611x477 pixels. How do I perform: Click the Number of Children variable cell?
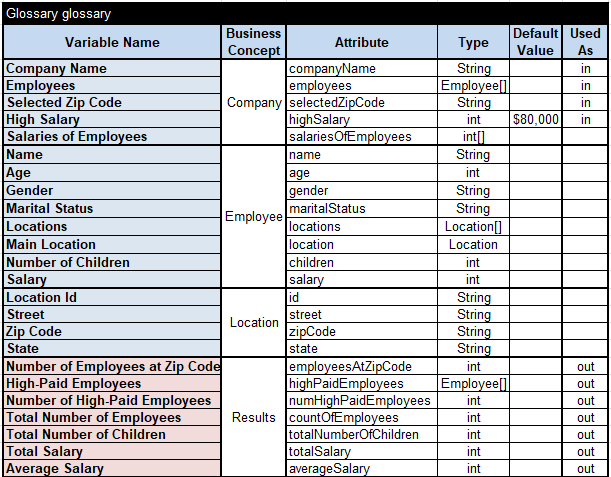[112, 263]
